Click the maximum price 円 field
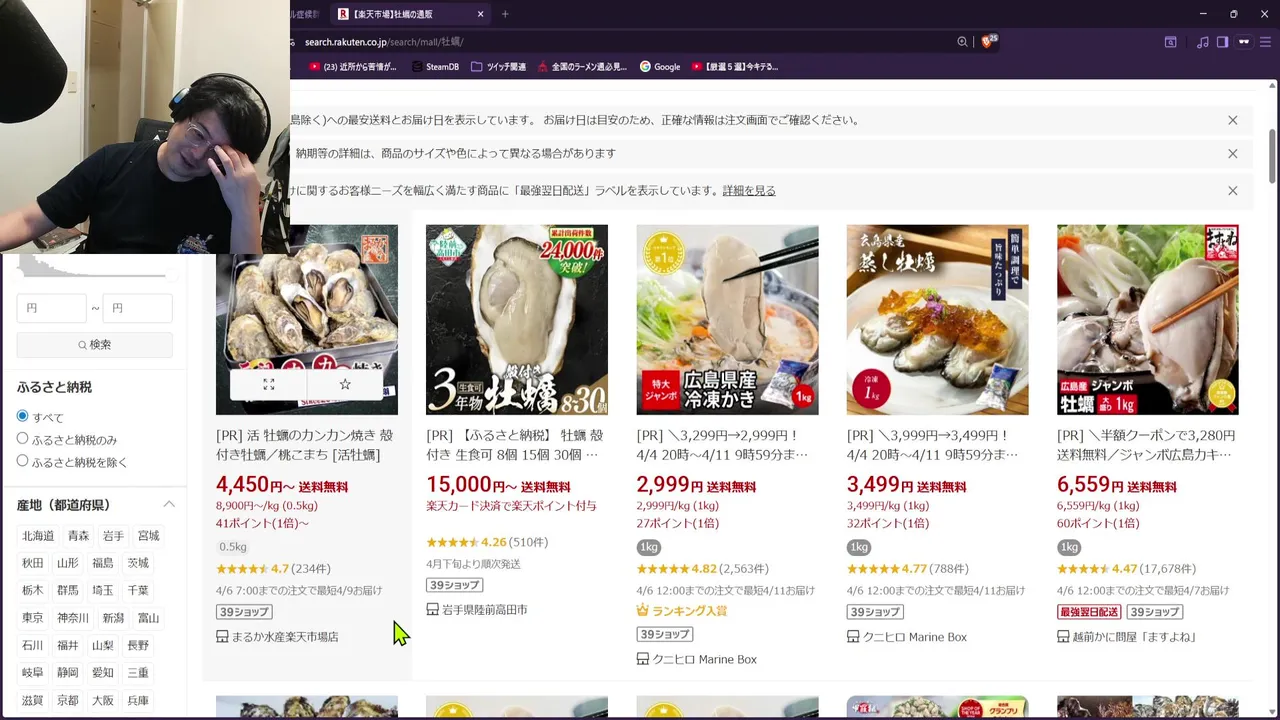Image resolution: width=1280 pixels, height=720 pixels. click(138, 308)
